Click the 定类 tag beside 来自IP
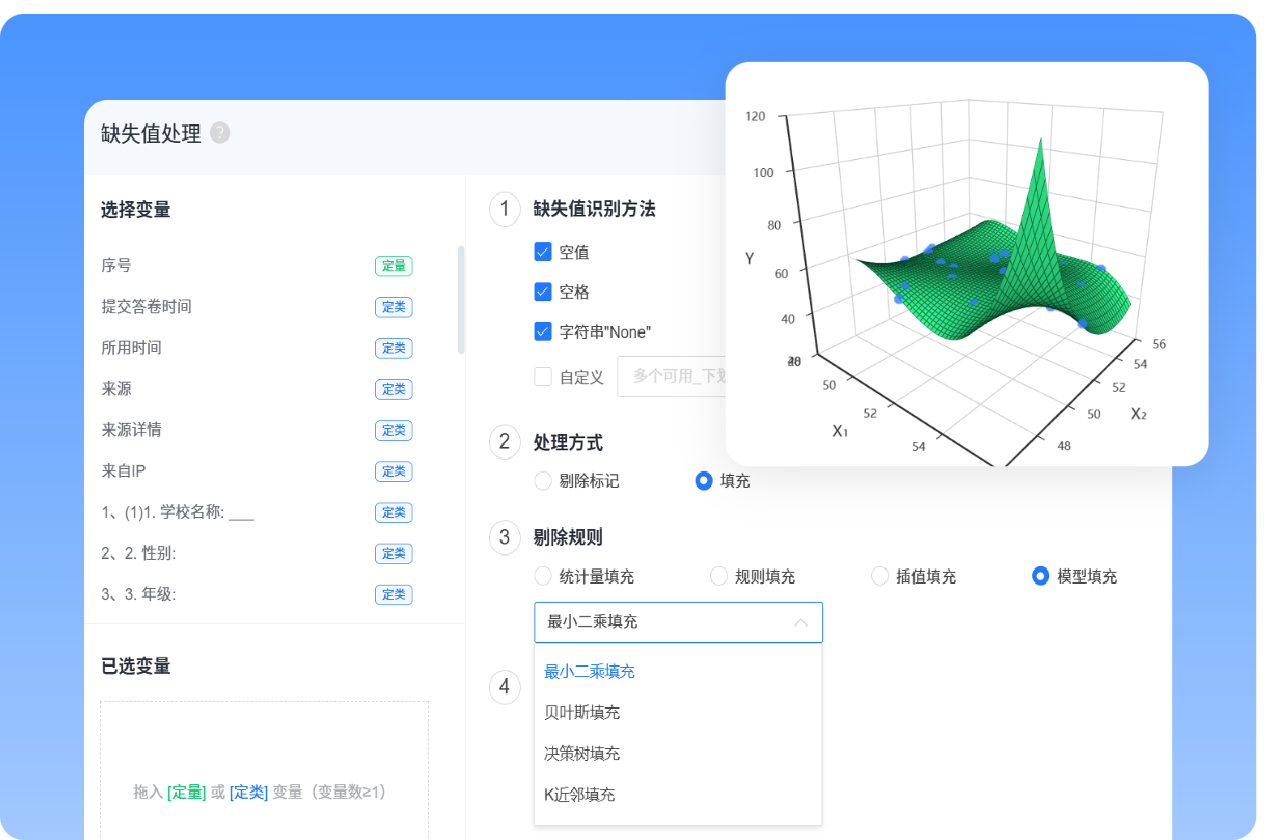1280x840 pixels. pyautogui.click(x=394, y=471)
